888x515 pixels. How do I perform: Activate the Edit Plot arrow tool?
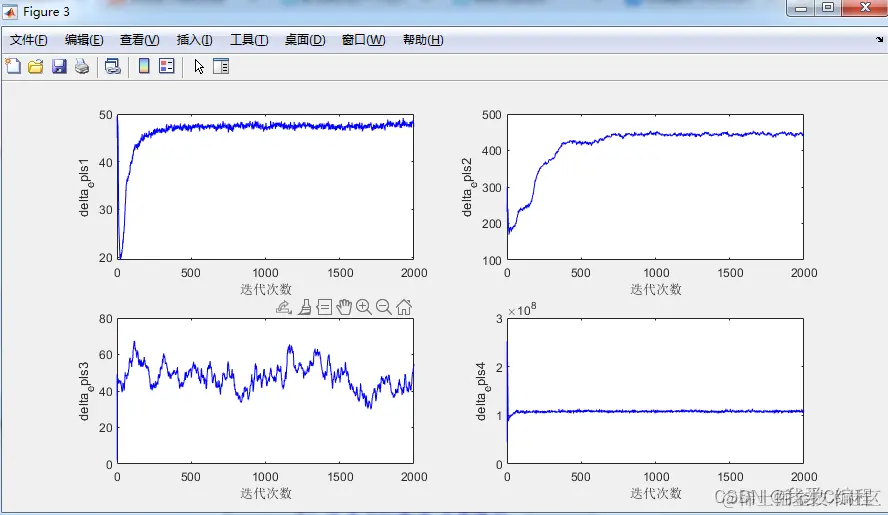(199, 66)
